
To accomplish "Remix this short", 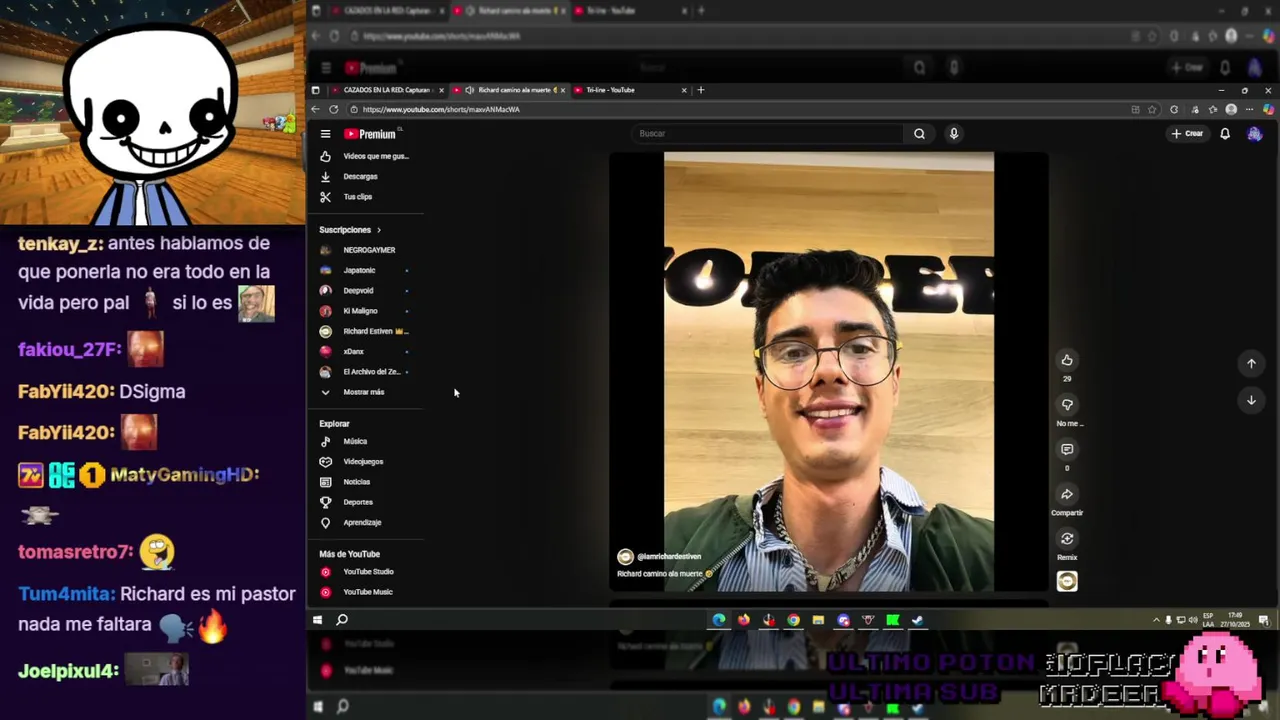I will [1067, 539].
